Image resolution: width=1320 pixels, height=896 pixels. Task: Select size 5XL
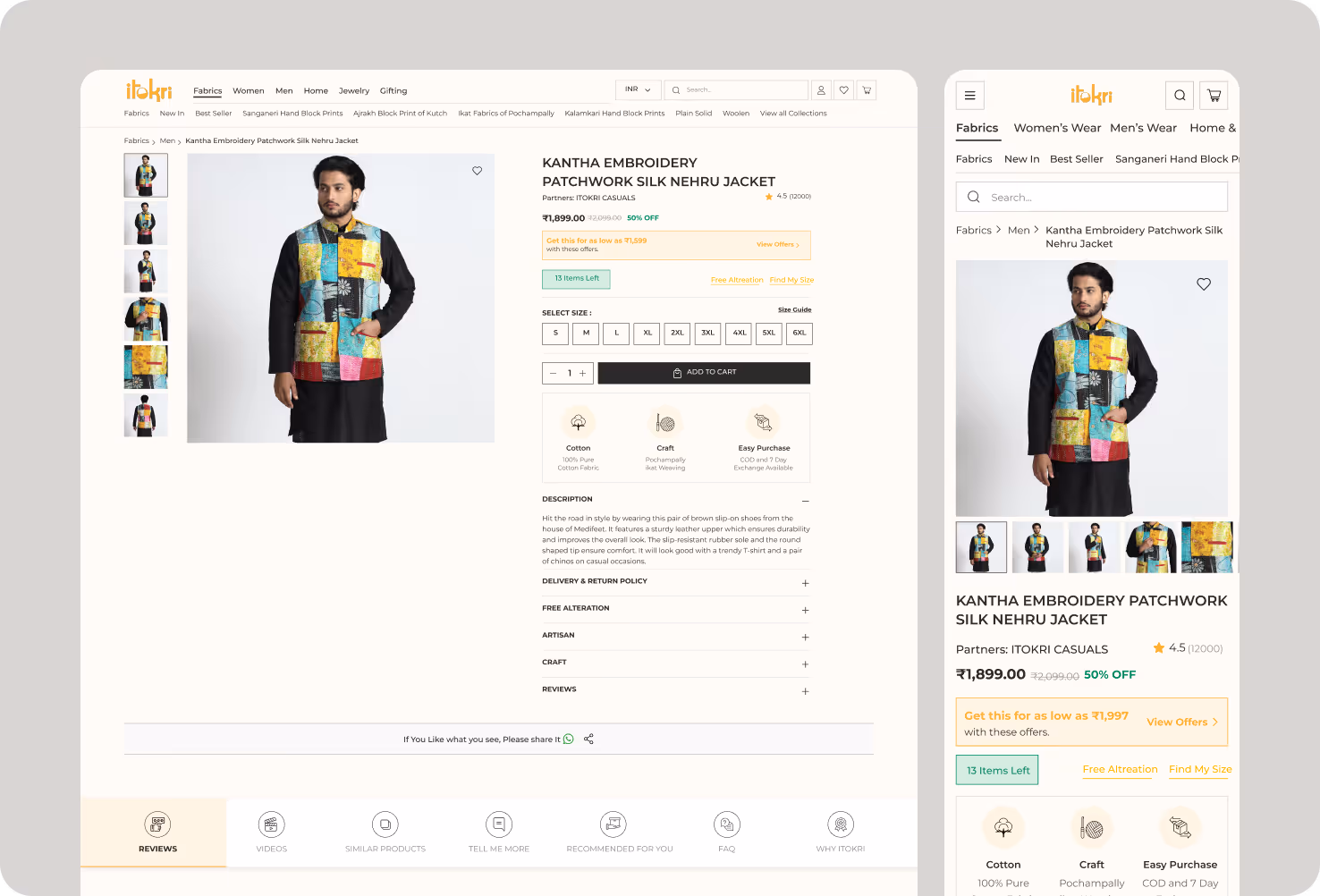(x=769, y=334)
